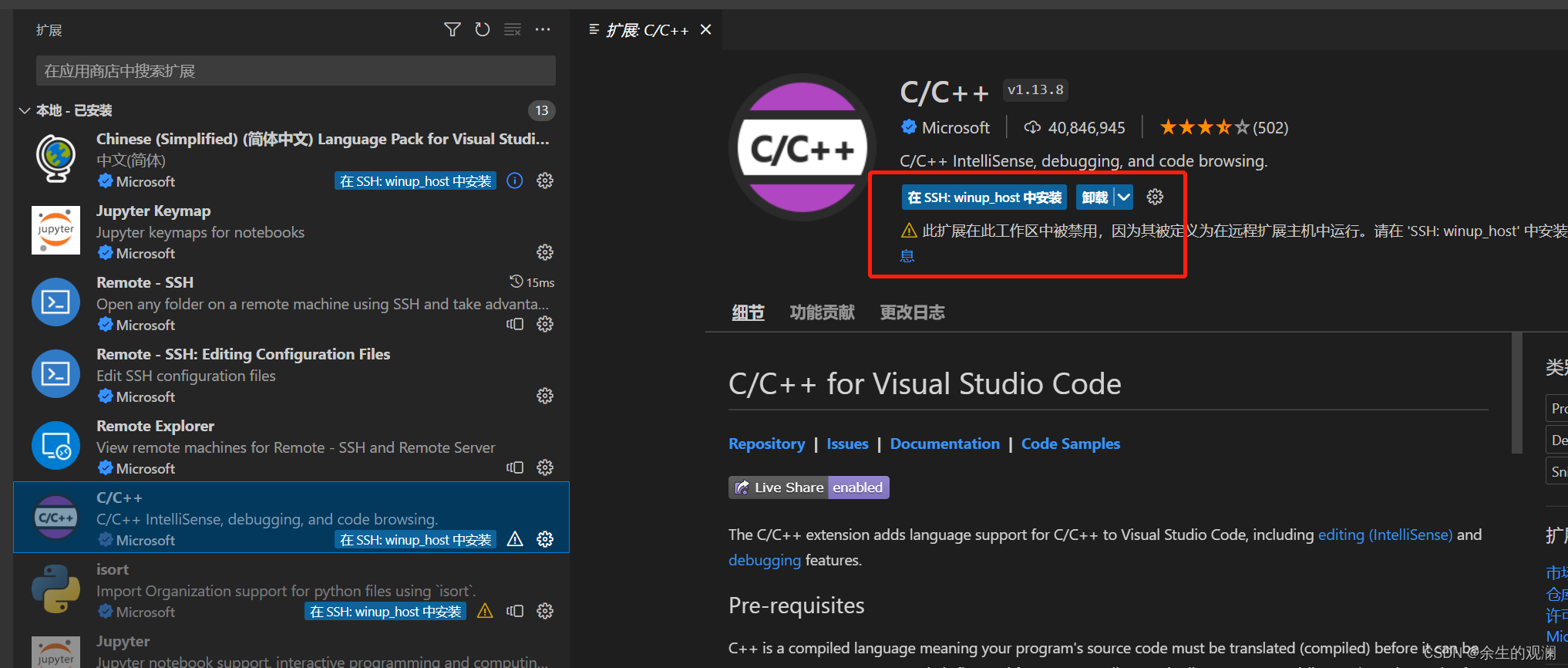Click warning icon on C/C++ list row

click(515, 539)
